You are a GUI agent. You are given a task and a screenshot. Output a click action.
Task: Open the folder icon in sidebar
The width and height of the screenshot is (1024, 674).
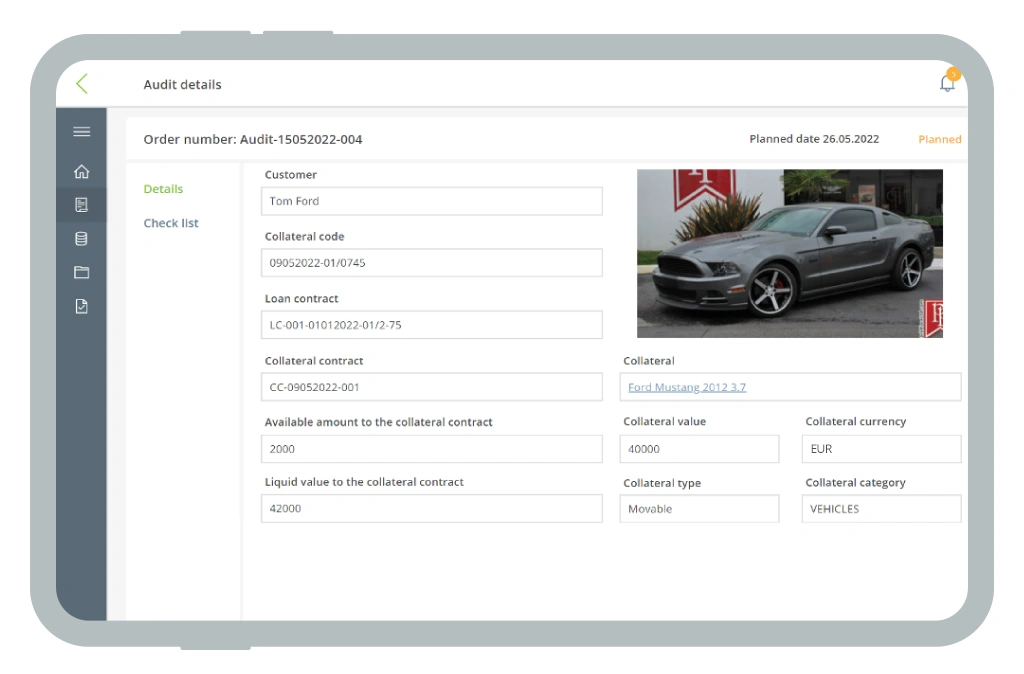tap(82, 272)
